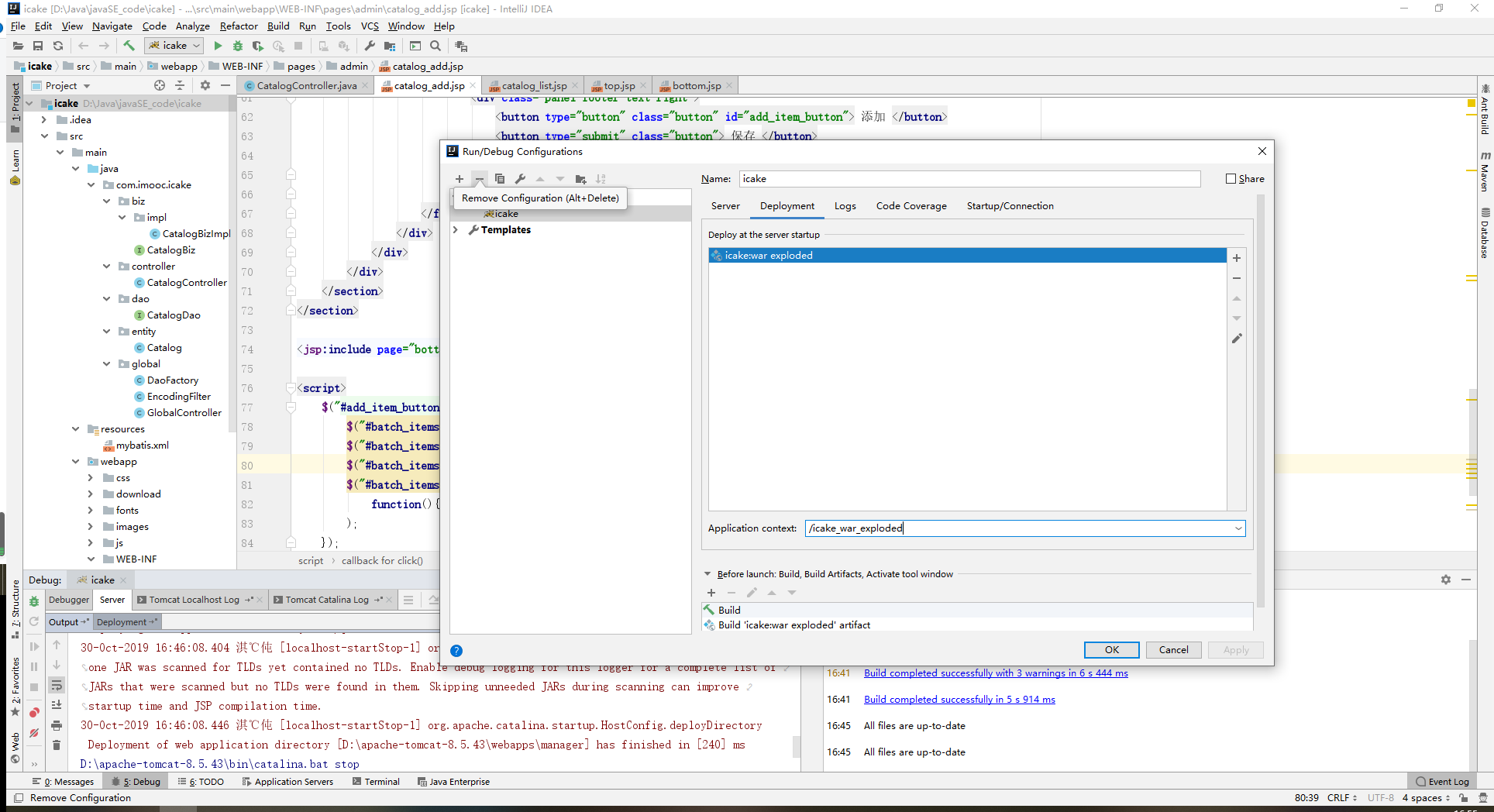Click the Name input field
This screenshot has width=1494, height=812.
(x=969, y=179)
